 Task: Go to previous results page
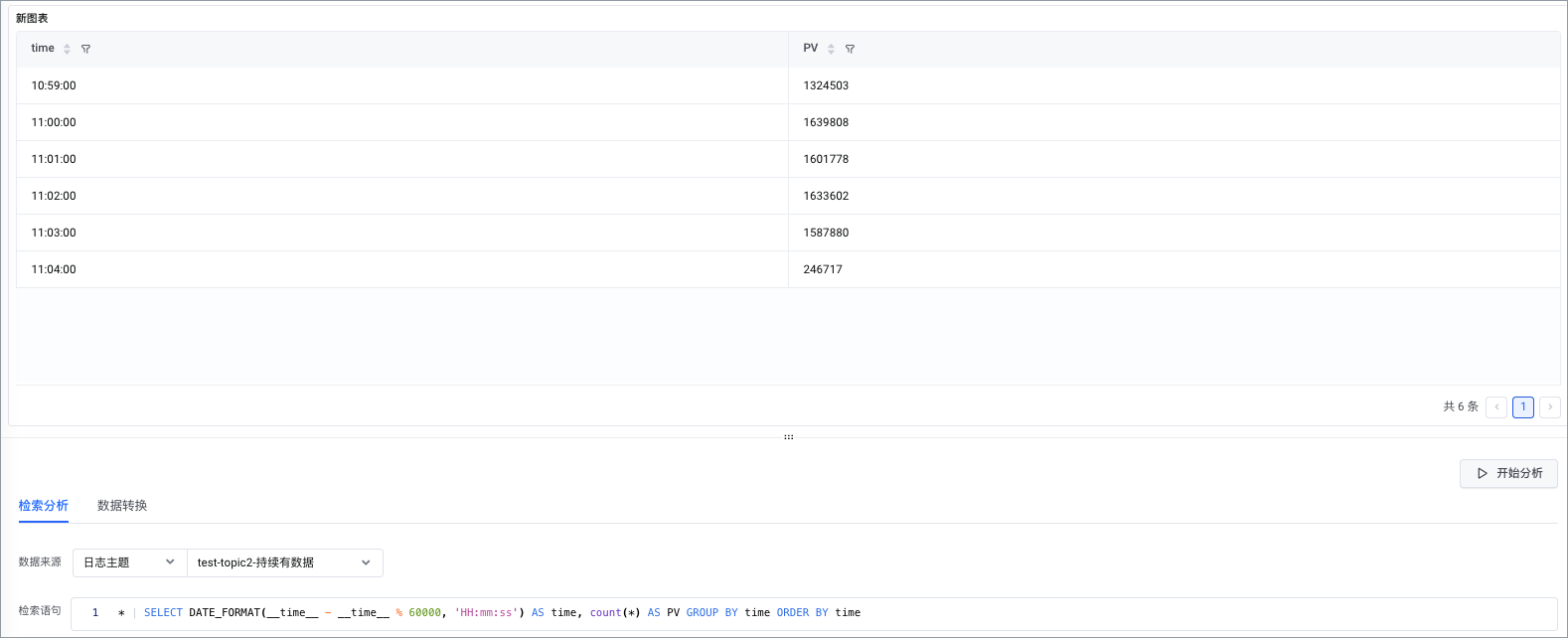coord(1496,406)
